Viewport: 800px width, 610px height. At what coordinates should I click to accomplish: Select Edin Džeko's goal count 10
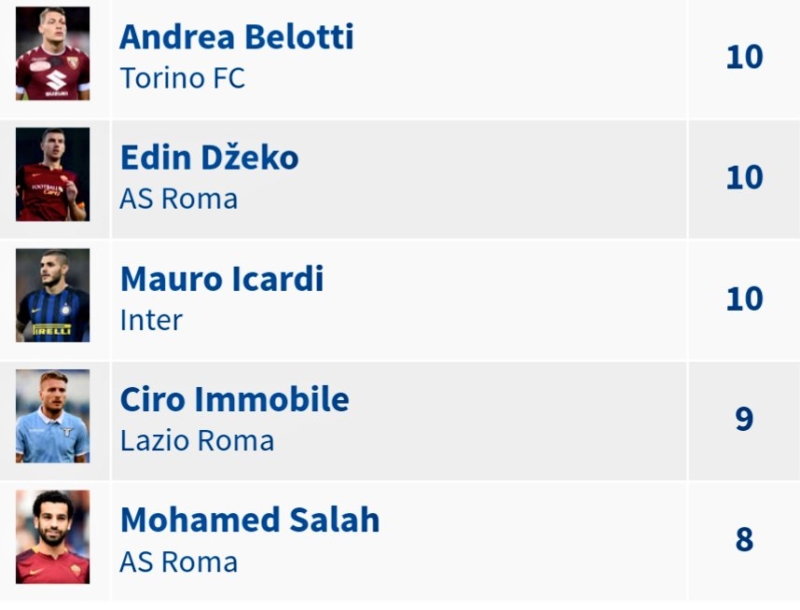744,178
